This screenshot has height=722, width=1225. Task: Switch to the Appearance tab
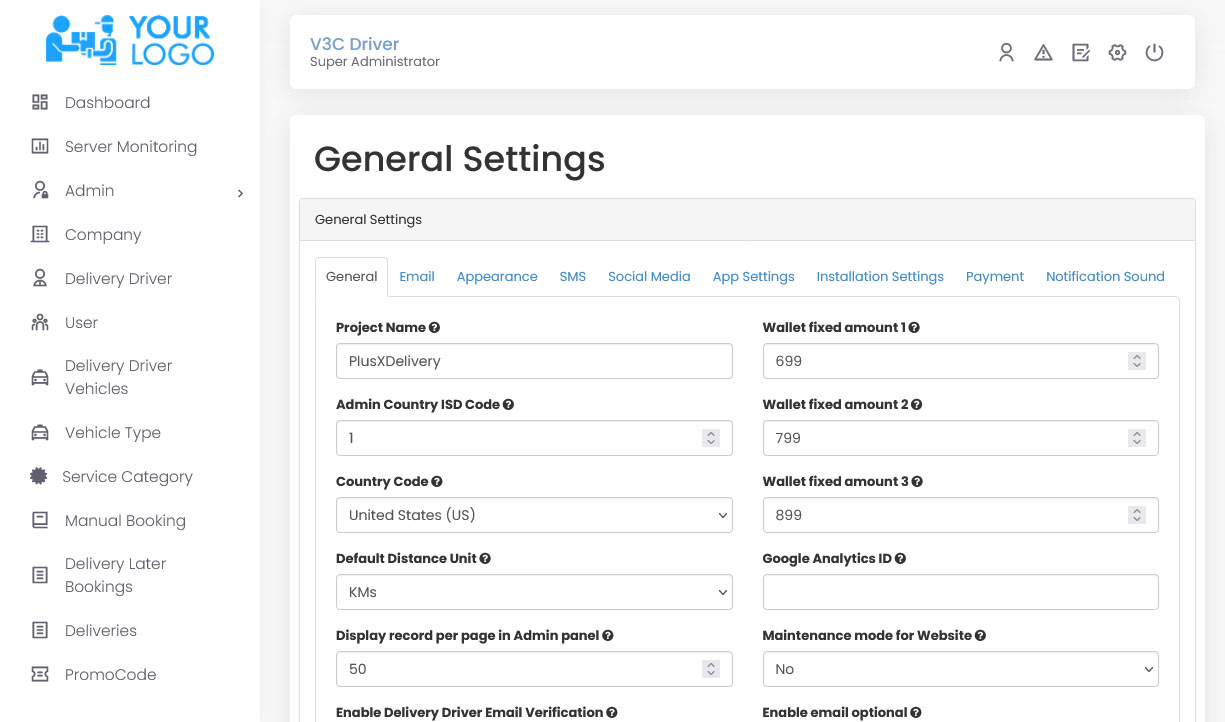[x=497, y=277]
